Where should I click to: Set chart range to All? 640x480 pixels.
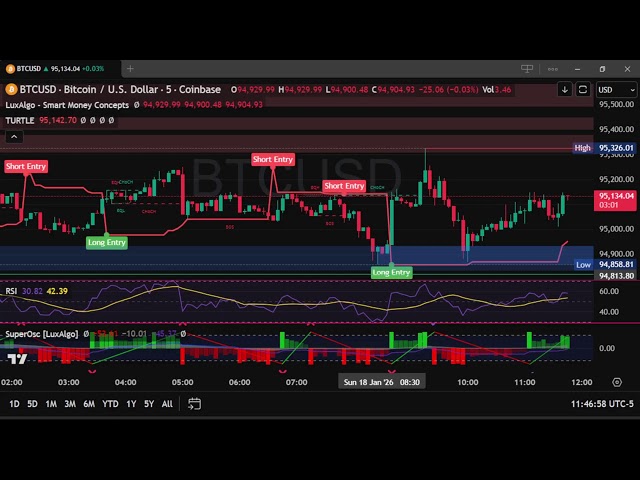167,404
